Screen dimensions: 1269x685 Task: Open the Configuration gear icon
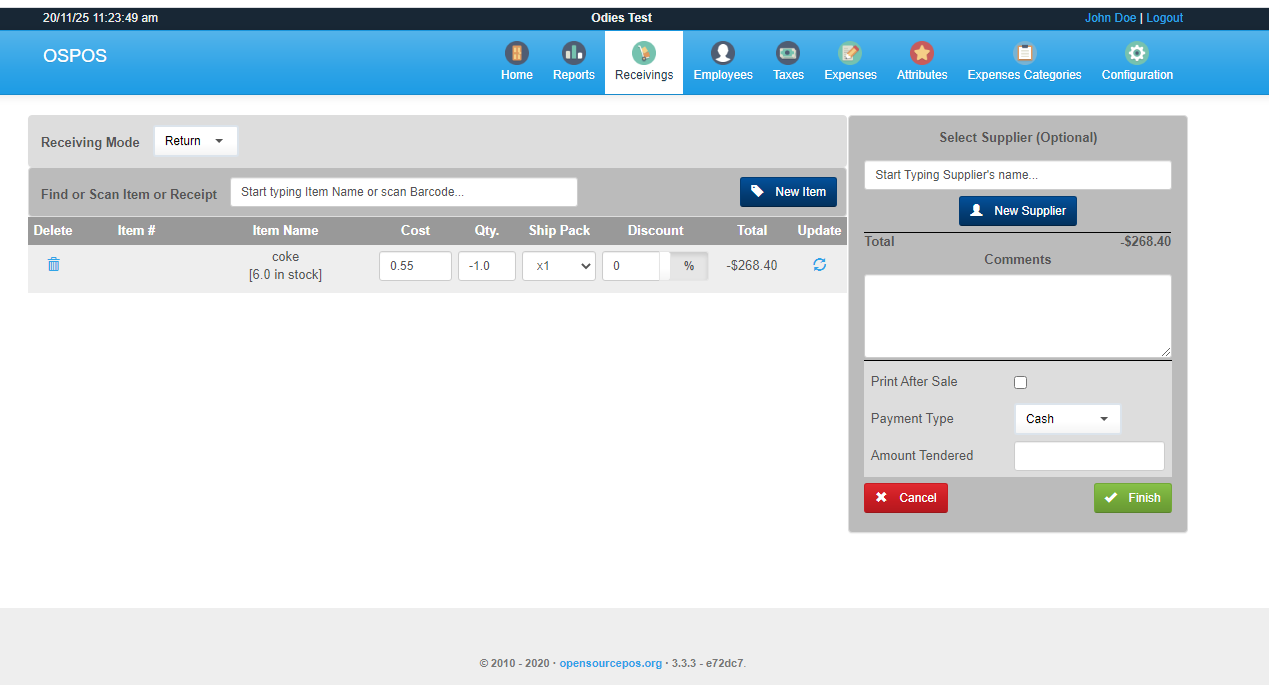click(1137, 53)
